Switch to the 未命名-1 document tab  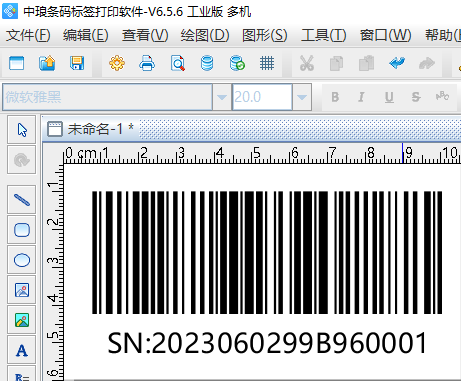91,129
